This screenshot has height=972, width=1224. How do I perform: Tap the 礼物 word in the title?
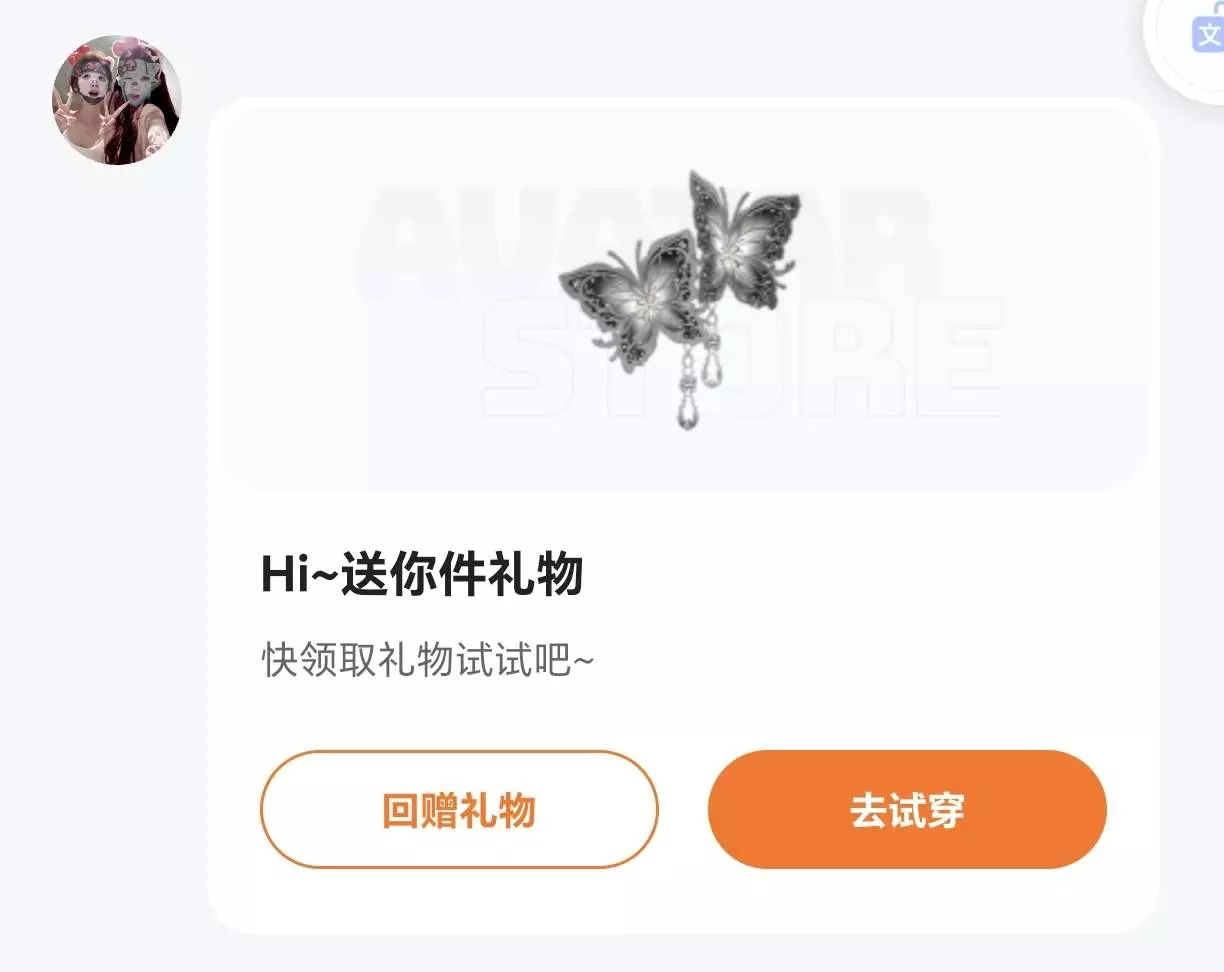[535, 575]
